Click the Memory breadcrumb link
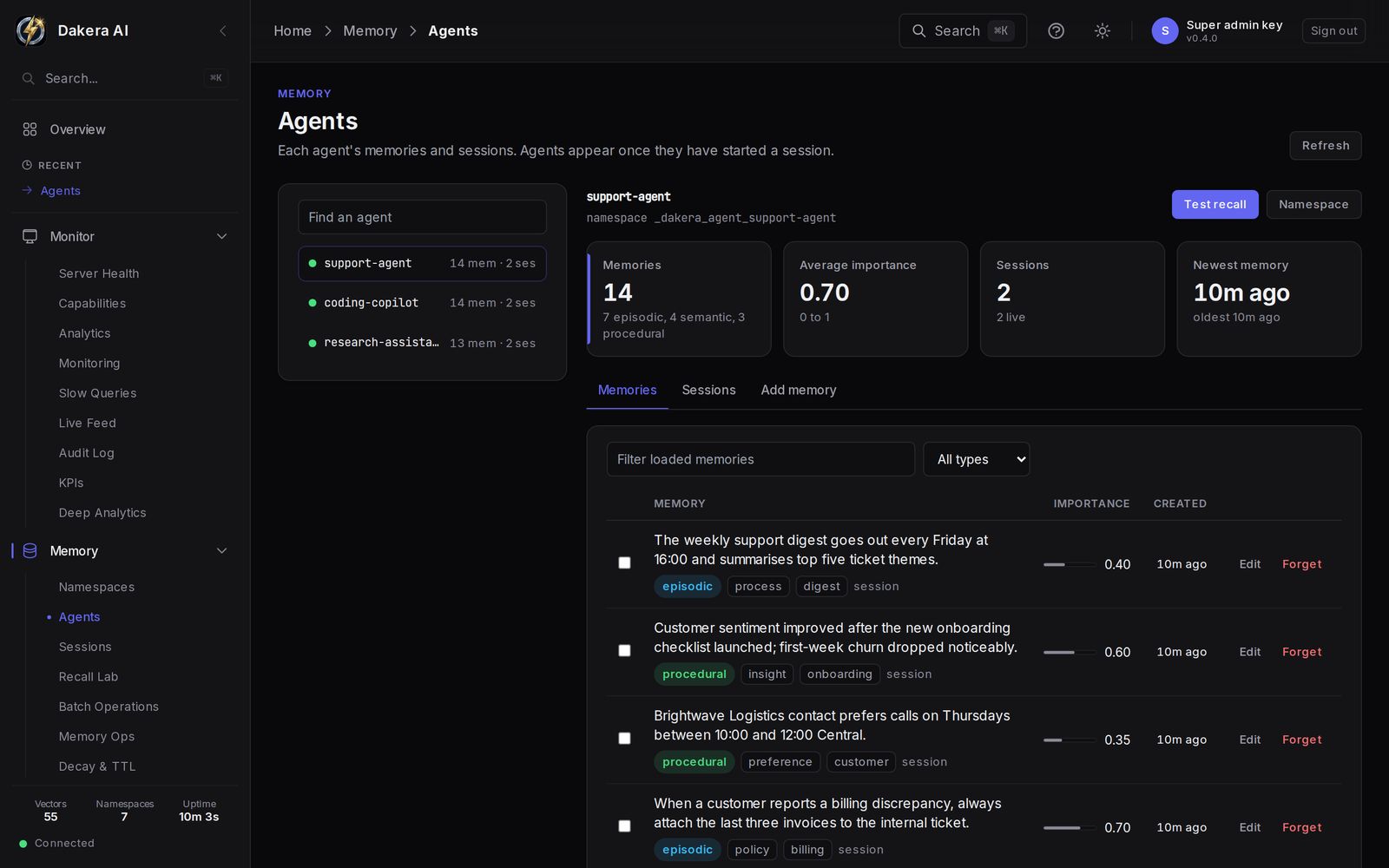Image resolution: width=1389 pixels, height=868 pixels. click(370, 30)
